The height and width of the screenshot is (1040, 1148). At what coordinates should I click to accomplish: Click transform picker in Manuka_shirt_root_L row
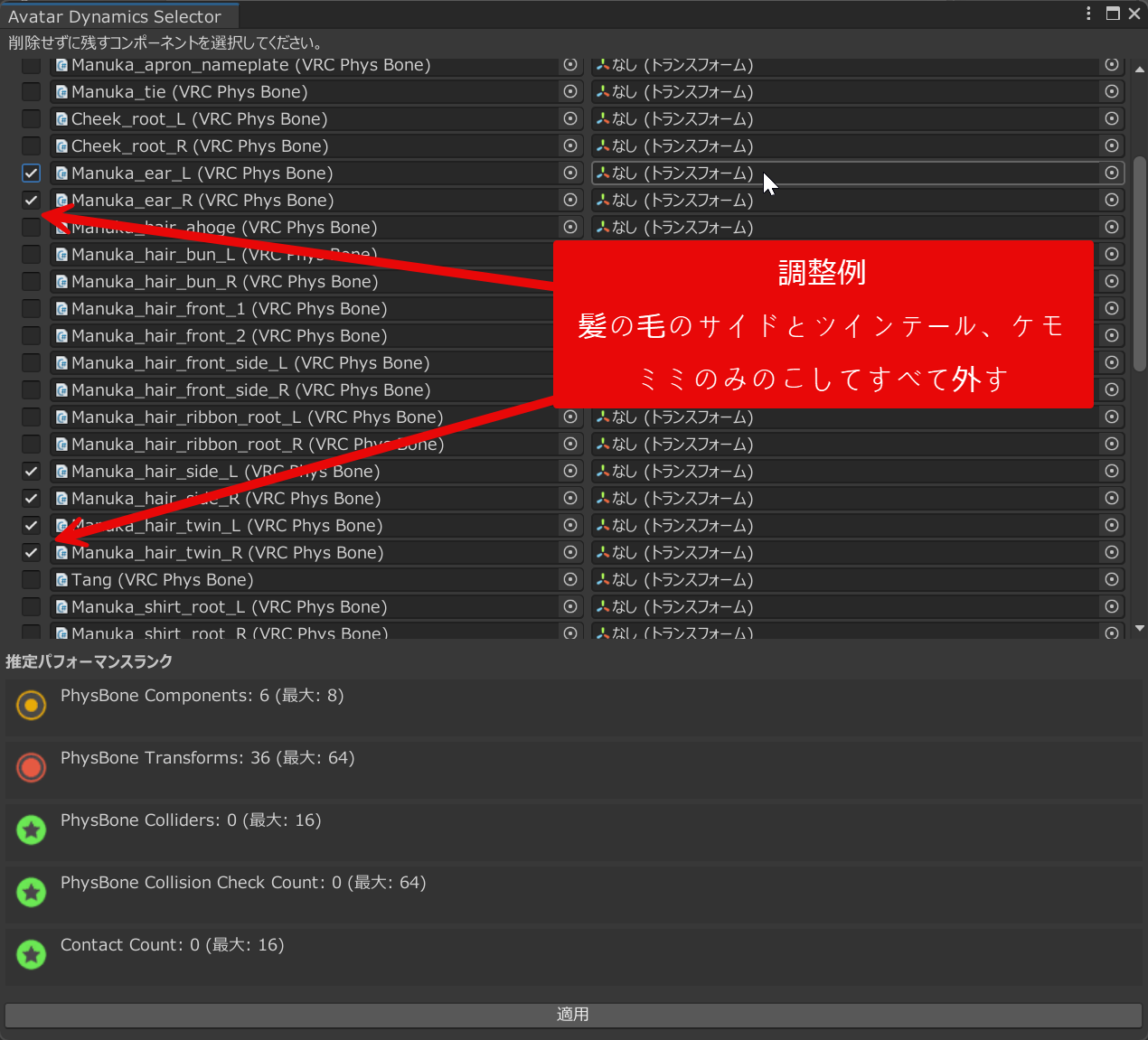1112,606
